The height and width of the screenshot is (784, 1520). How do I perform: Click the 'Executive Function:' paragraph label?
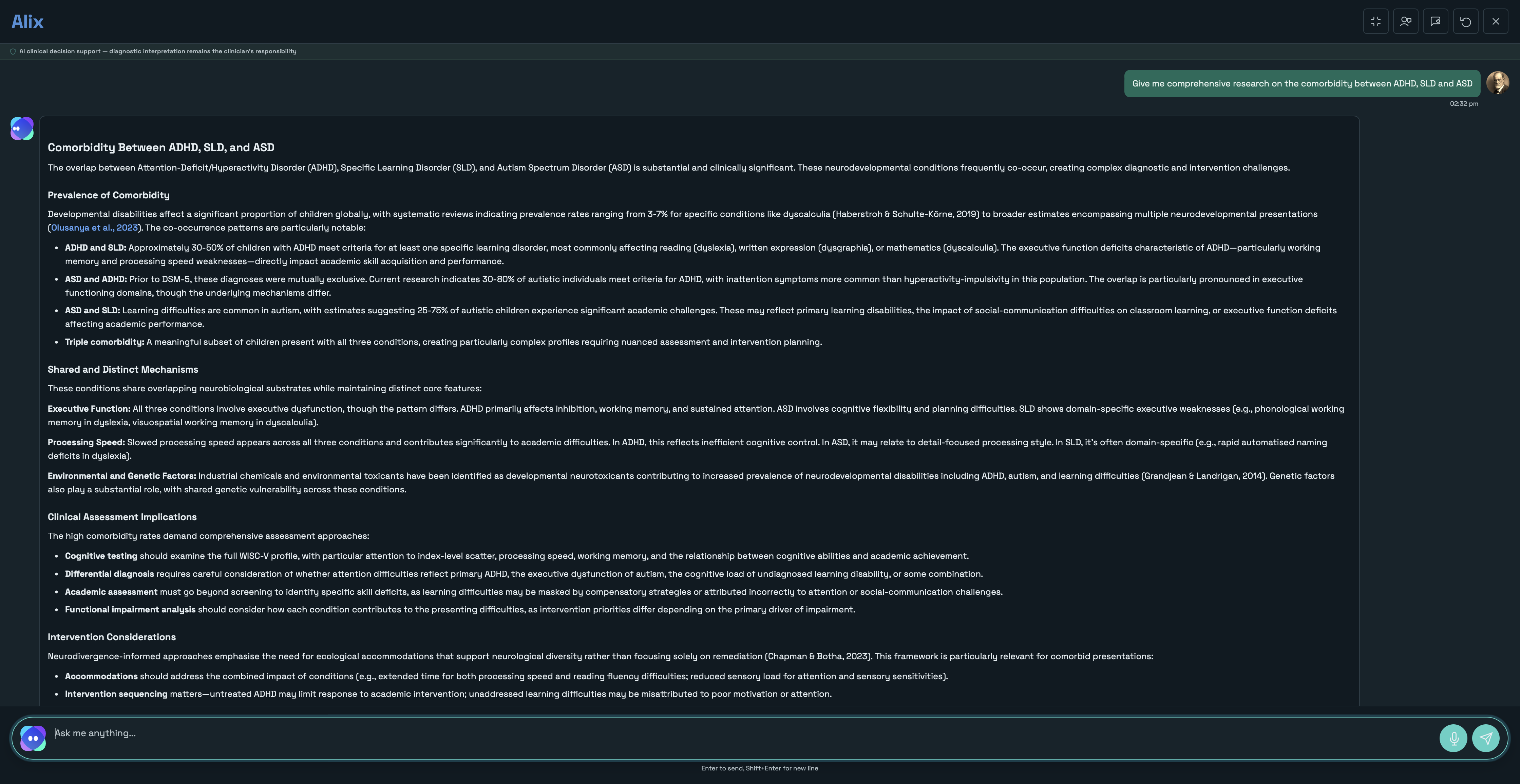click(89, 409)
